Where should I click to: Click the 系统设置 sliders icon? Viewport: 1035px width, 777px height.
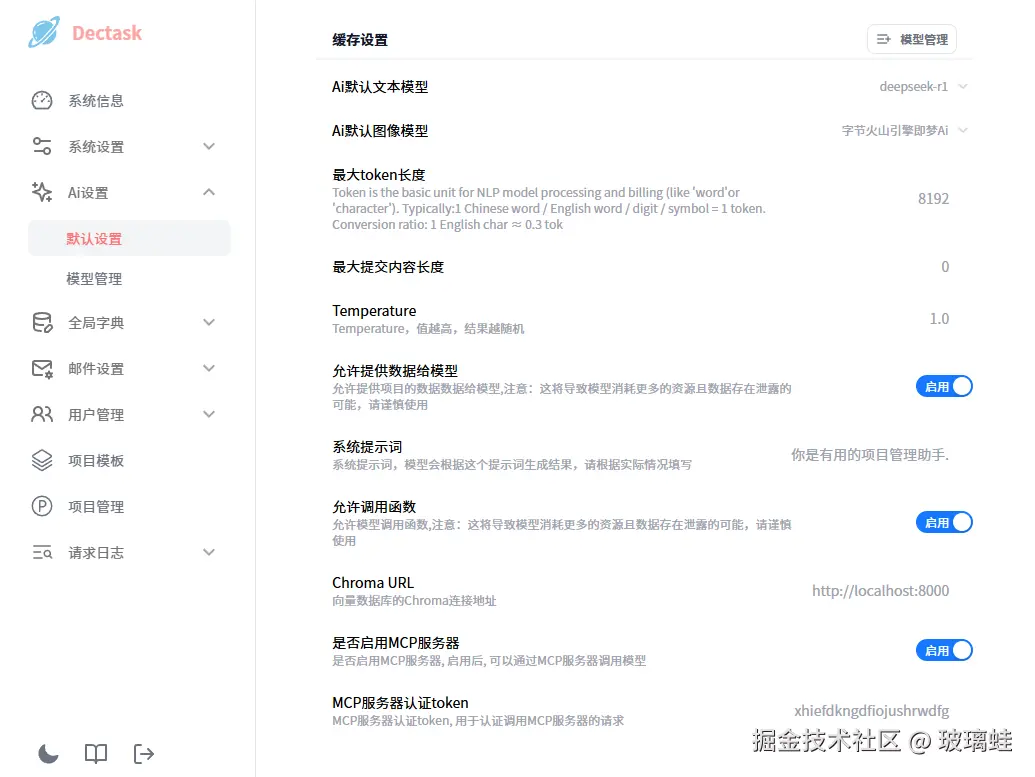pyautogui.click(x=42, y=146)
